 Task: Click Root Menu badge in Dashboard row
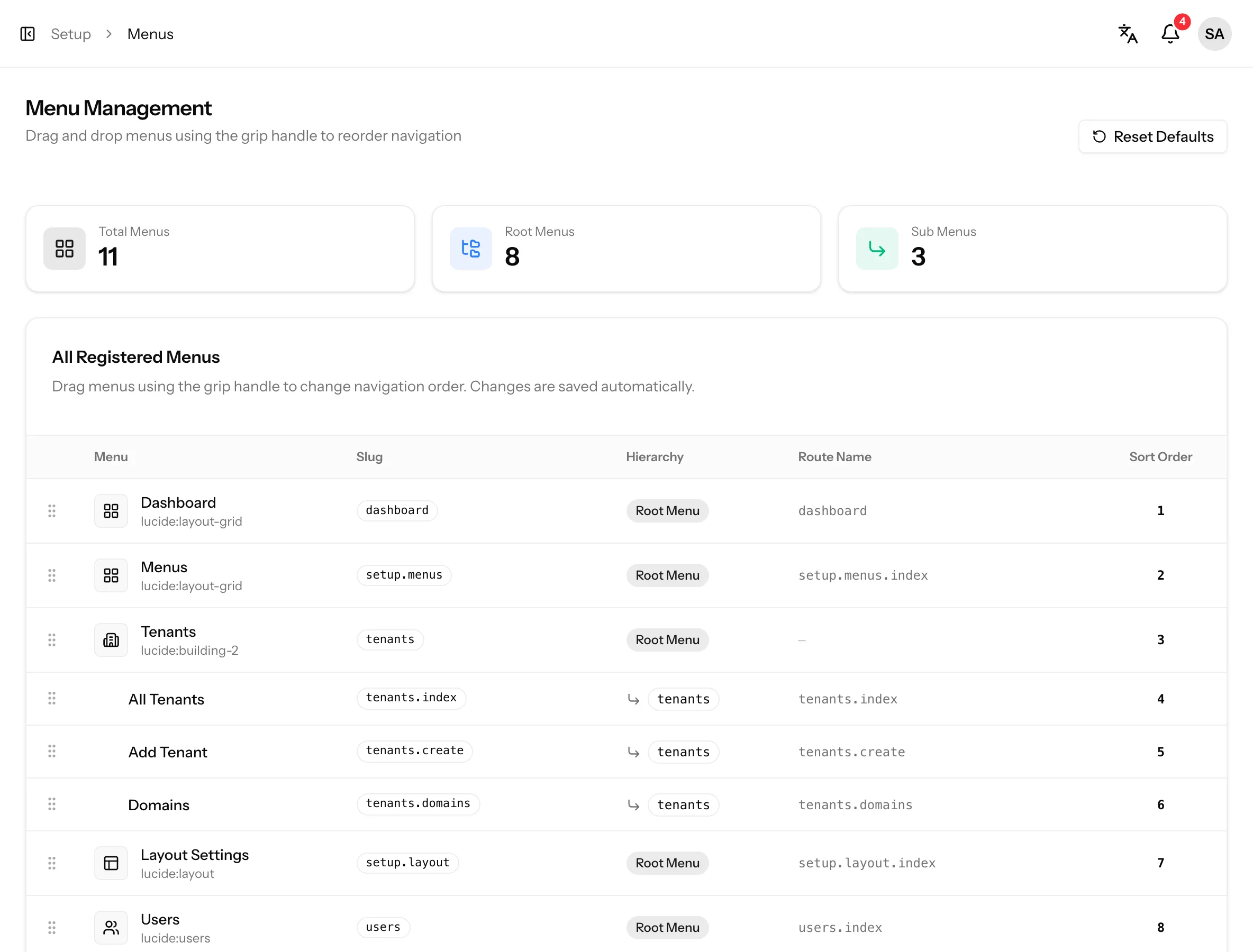667,510
